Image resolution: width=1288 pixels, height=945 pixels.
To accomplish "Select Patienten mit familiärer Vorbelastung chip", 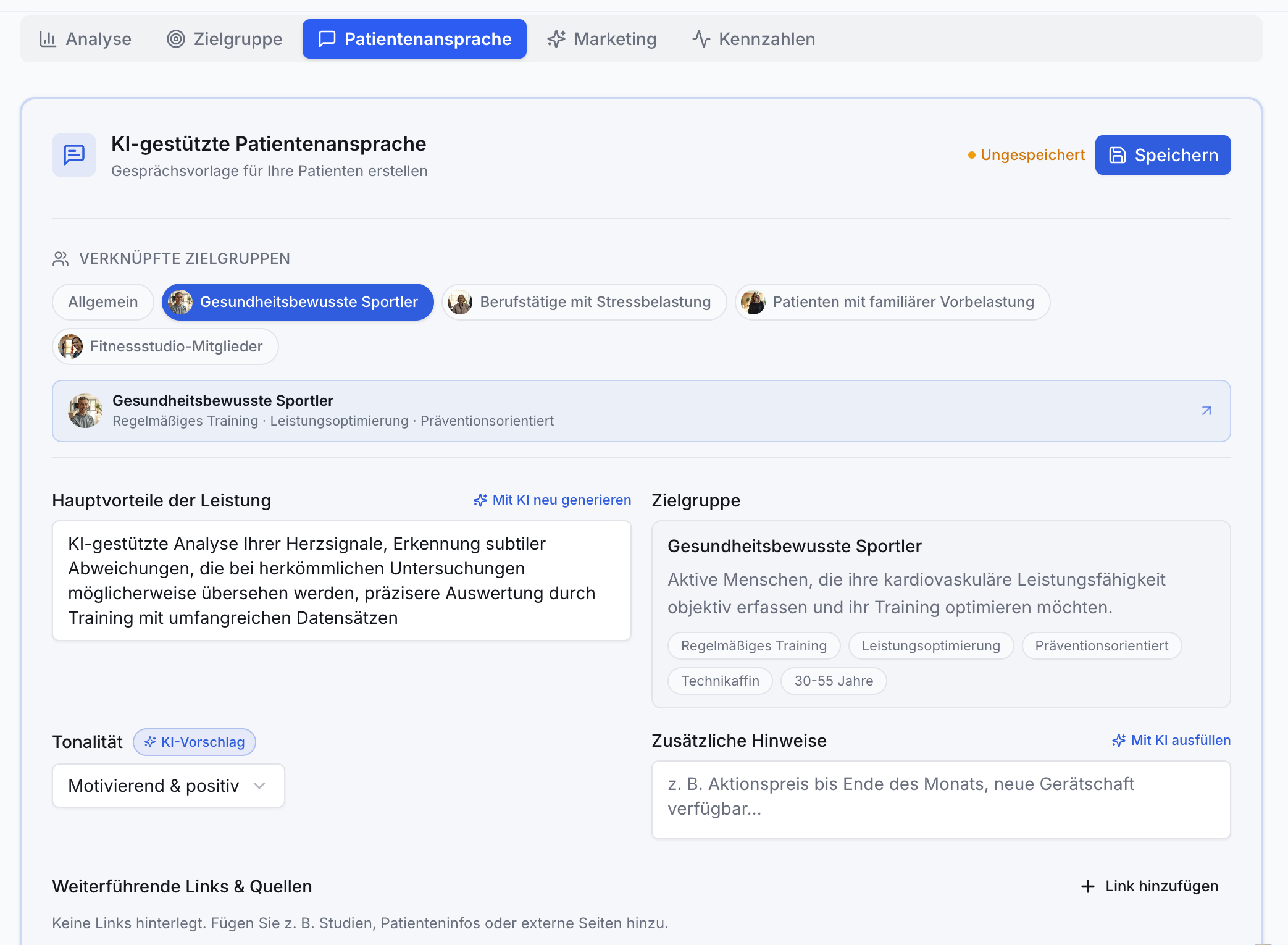I will coord(892,302).
